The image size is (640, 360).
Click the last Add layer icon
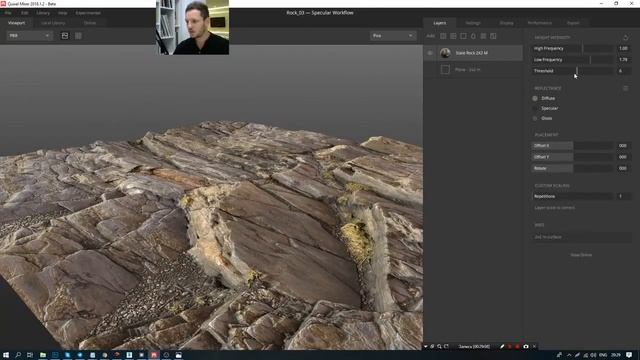pos(493,36)
